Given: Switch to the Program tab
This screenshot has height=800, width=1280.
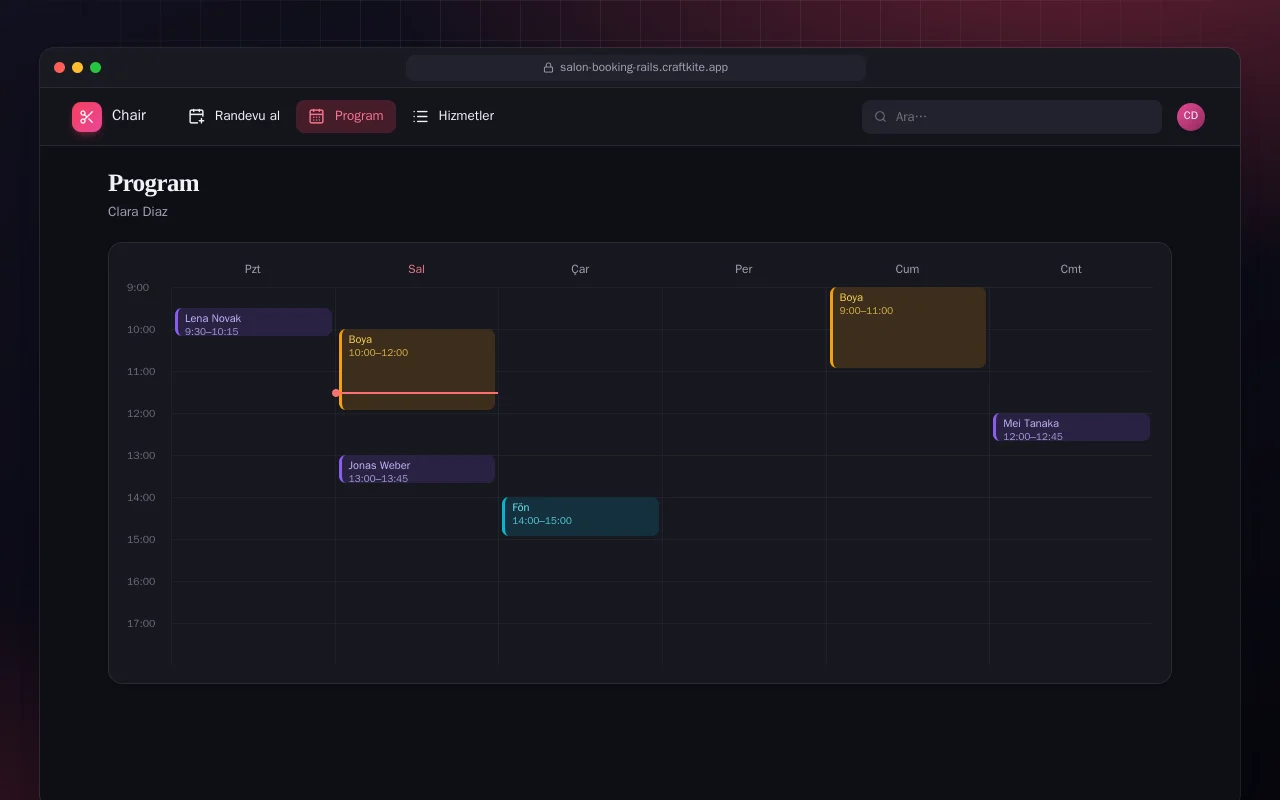Looking at the screenshot, I should click(346, 116).
